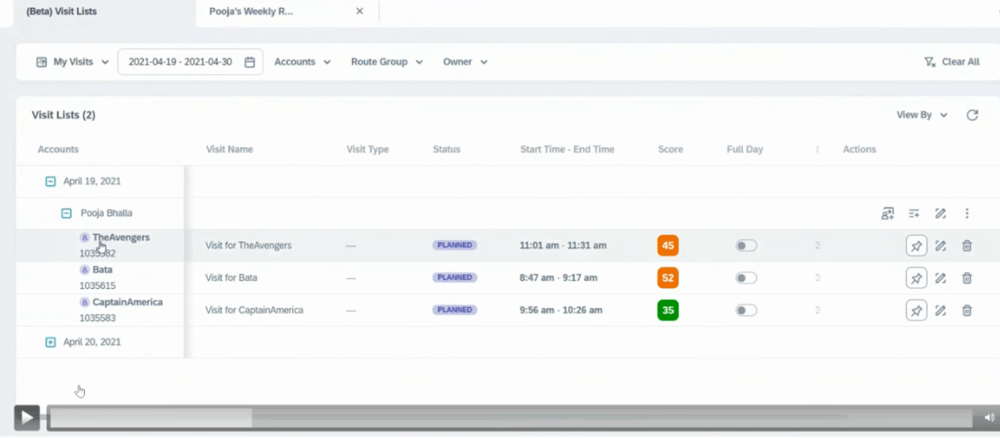
Task: Expand the Accounts filter dropdown
Action: pos(302,62)
